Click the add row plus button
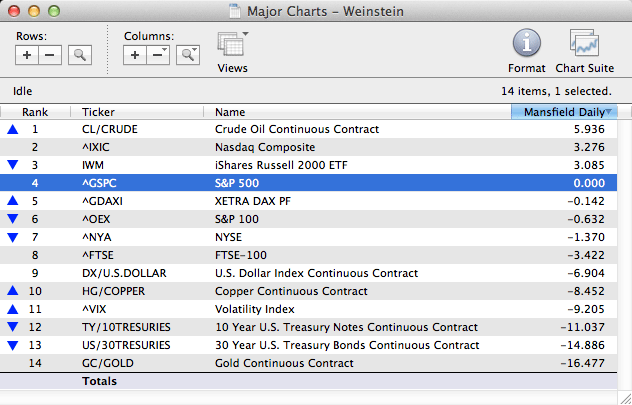Image resolution: width=632 pixels, height=405 pixels. 27,55
